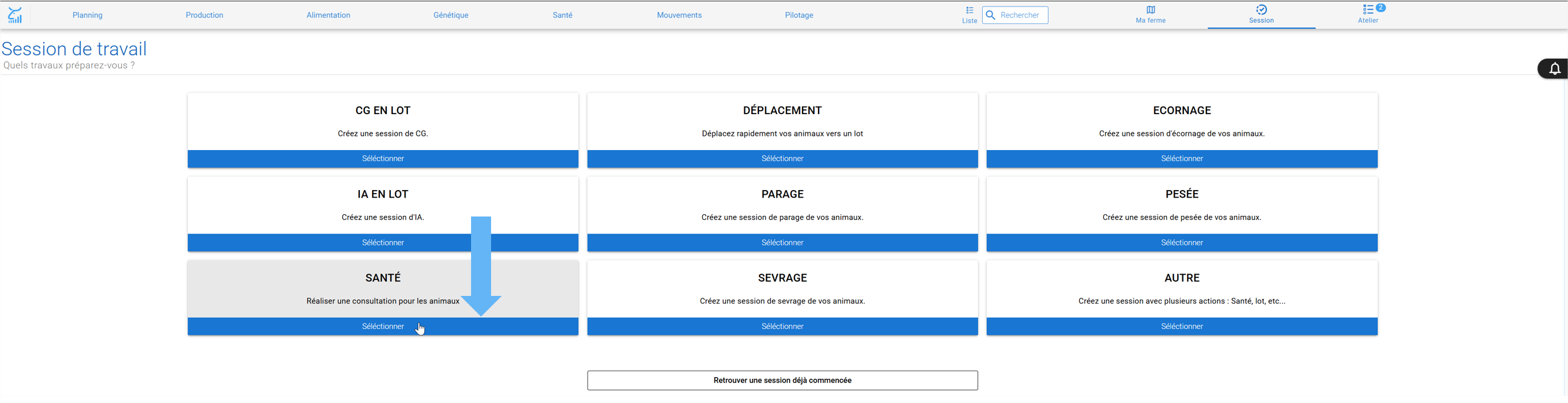Click 'Déplacez rapidement vos animaux vers un lot'

782,134
